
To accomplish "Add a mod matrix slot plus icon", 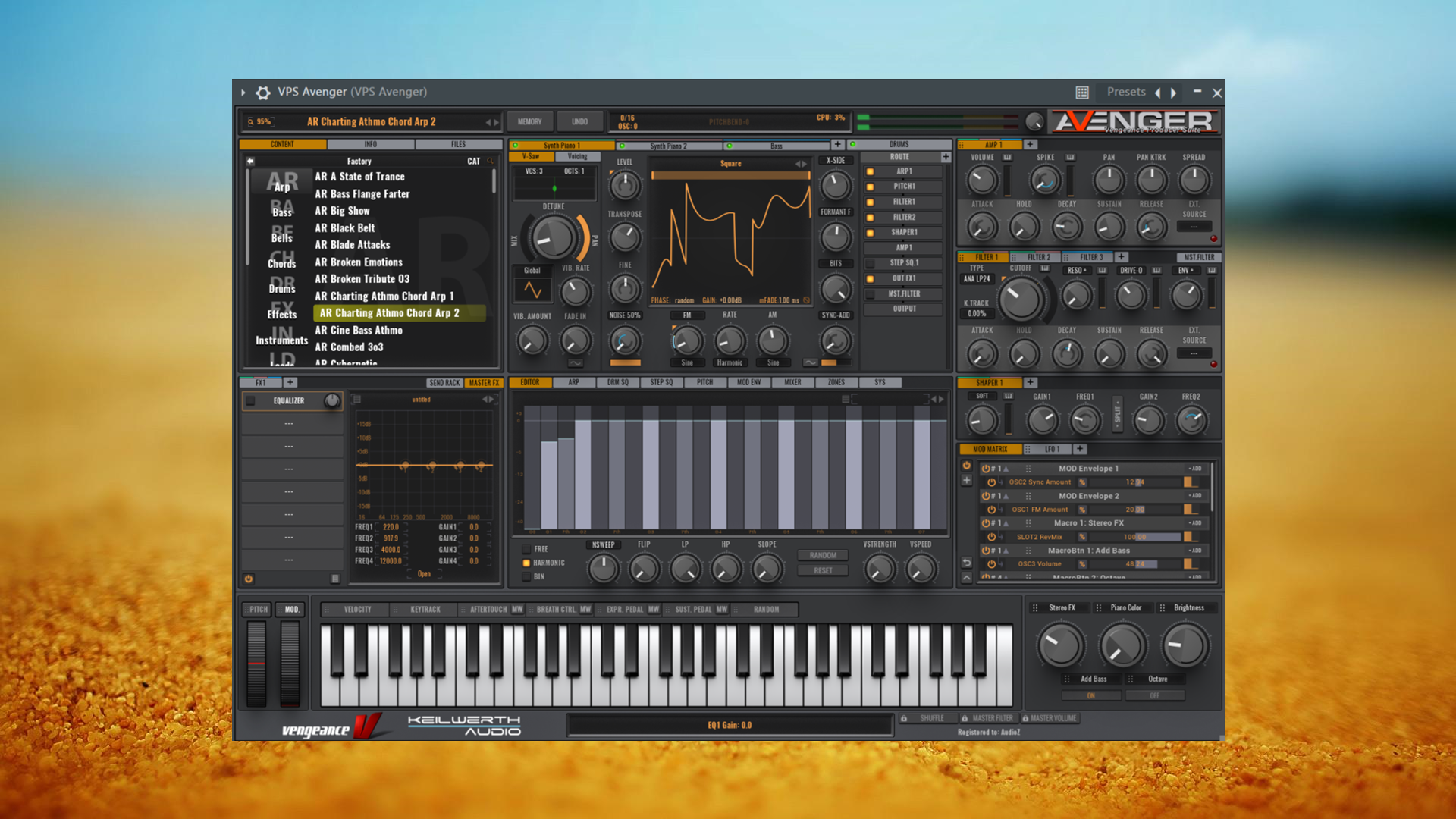I will (x=966, y=480).
